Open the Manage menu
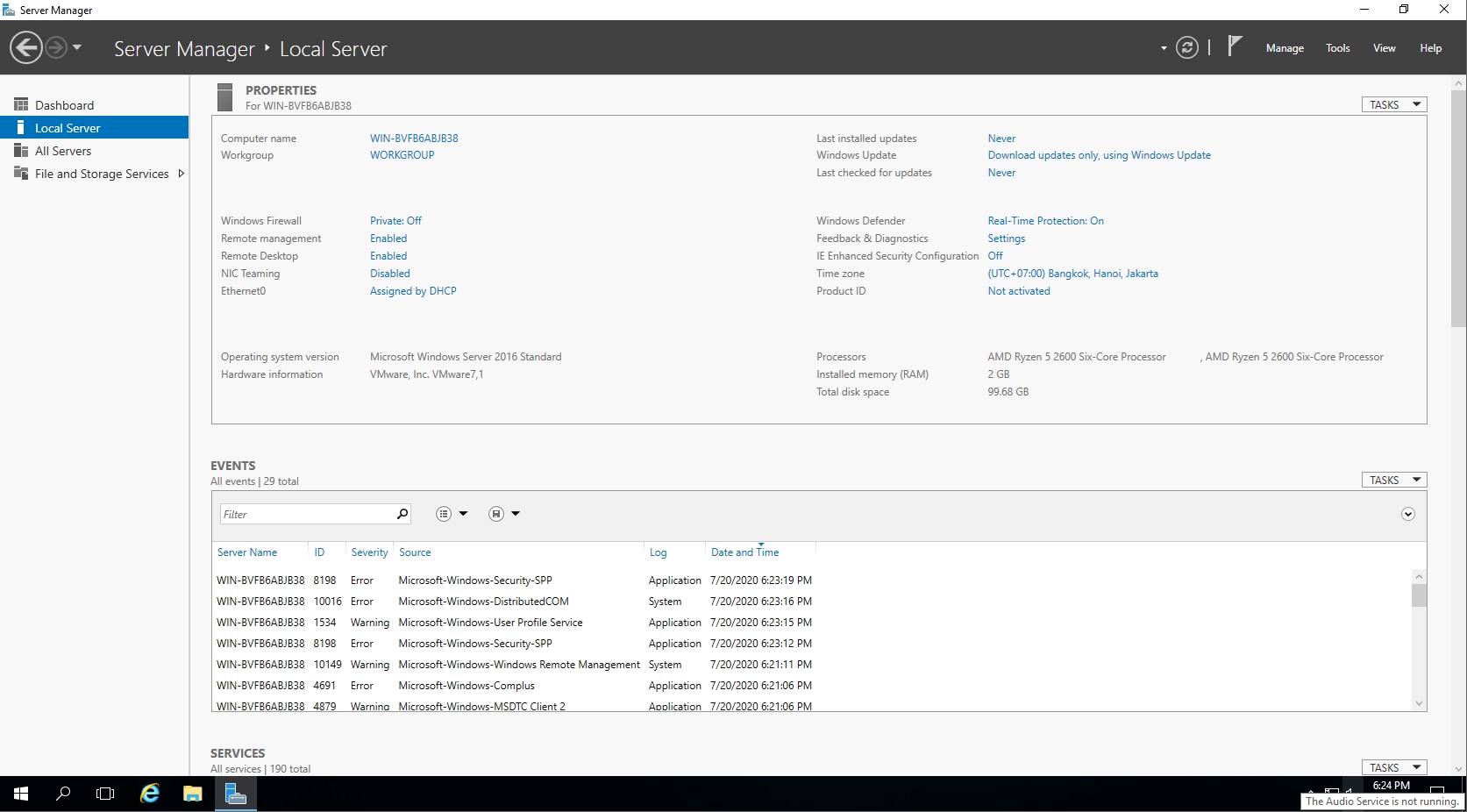 pyautogui.click(x=1285, y=48)
